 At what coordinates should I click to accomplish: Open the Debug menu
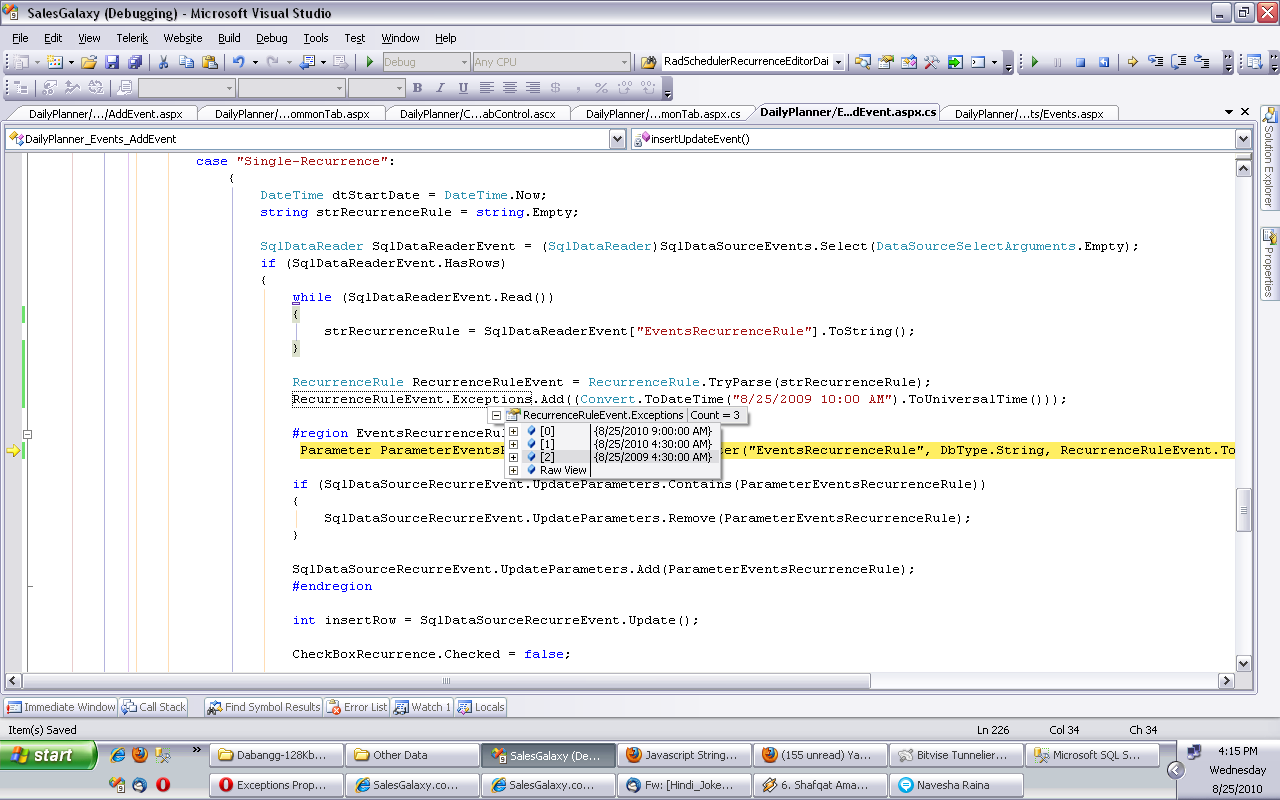click(x=271, y=38)
